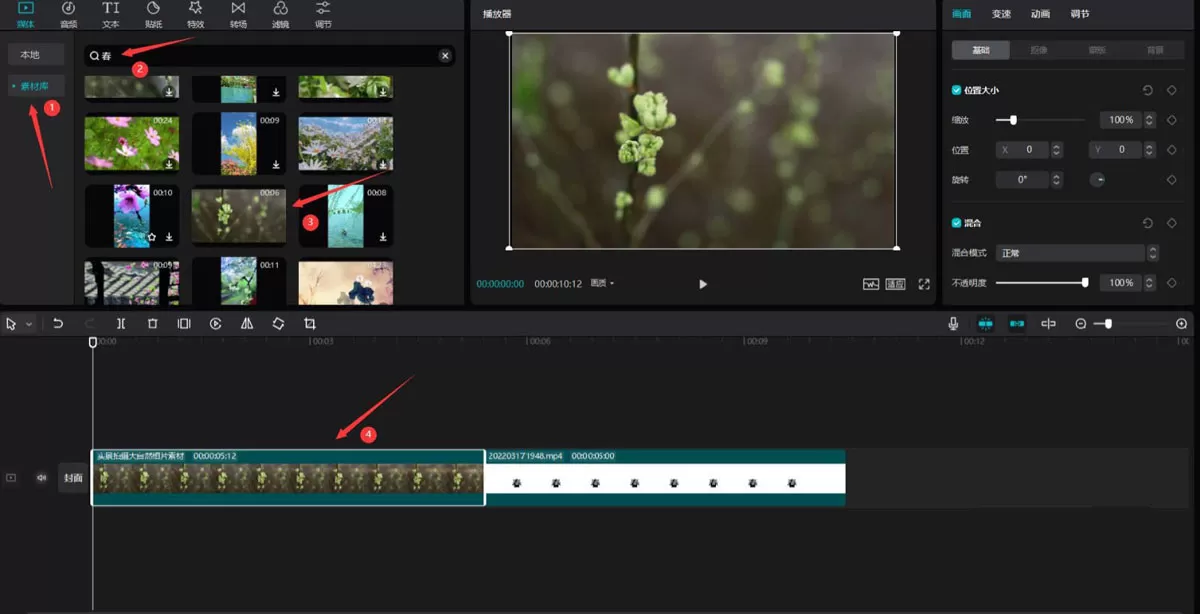Click the crop tool icon in timeline toolbar
This screenshot has height=614, width=1200.
point(310,324)
